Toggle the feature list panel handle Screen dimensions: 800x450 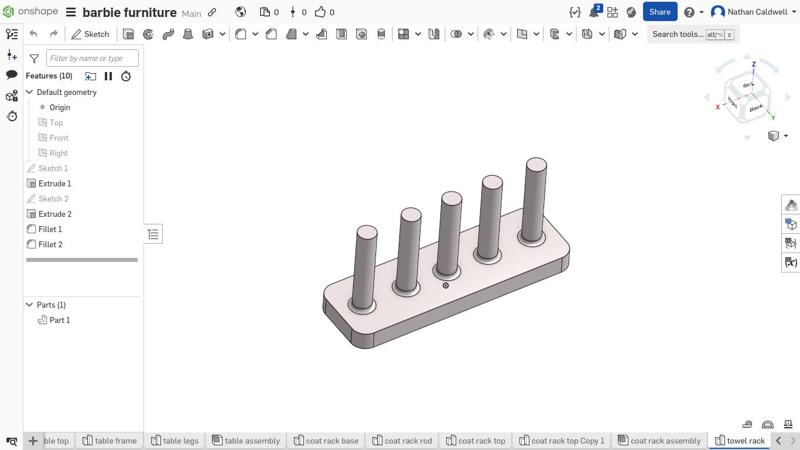point(153,234)
